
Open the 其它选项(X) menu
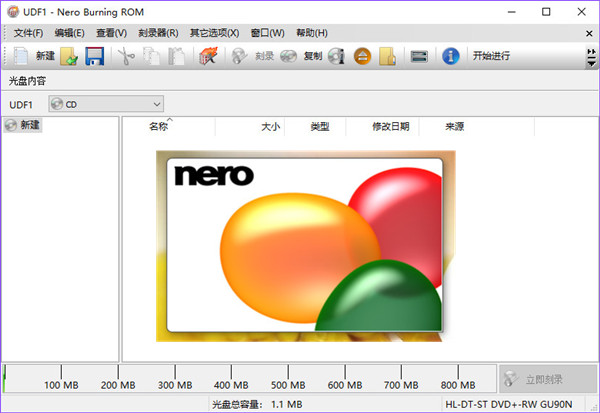(214, 33)
